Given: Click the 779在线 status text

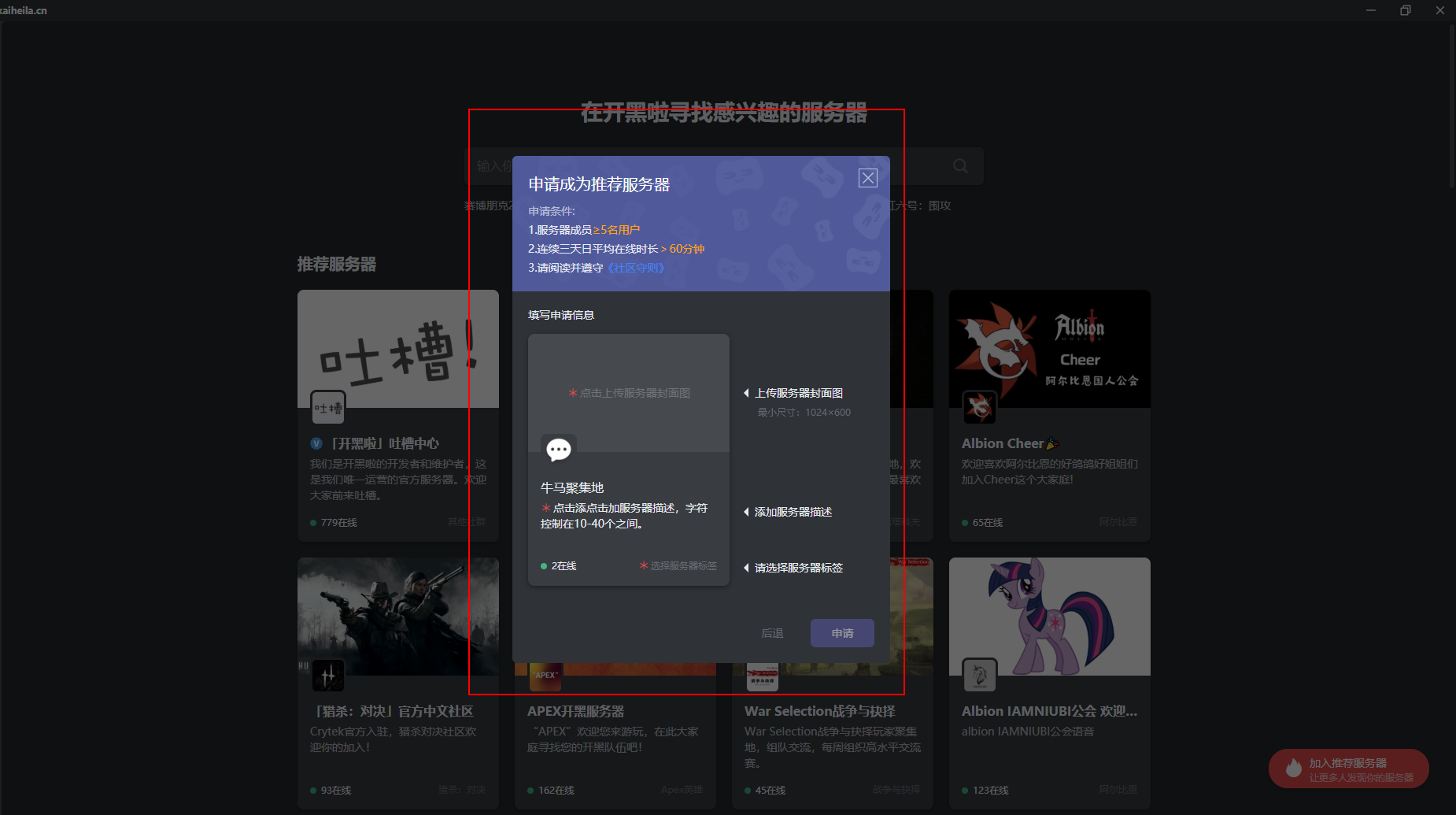Looking at the screenshot, I should coord(339,522).
